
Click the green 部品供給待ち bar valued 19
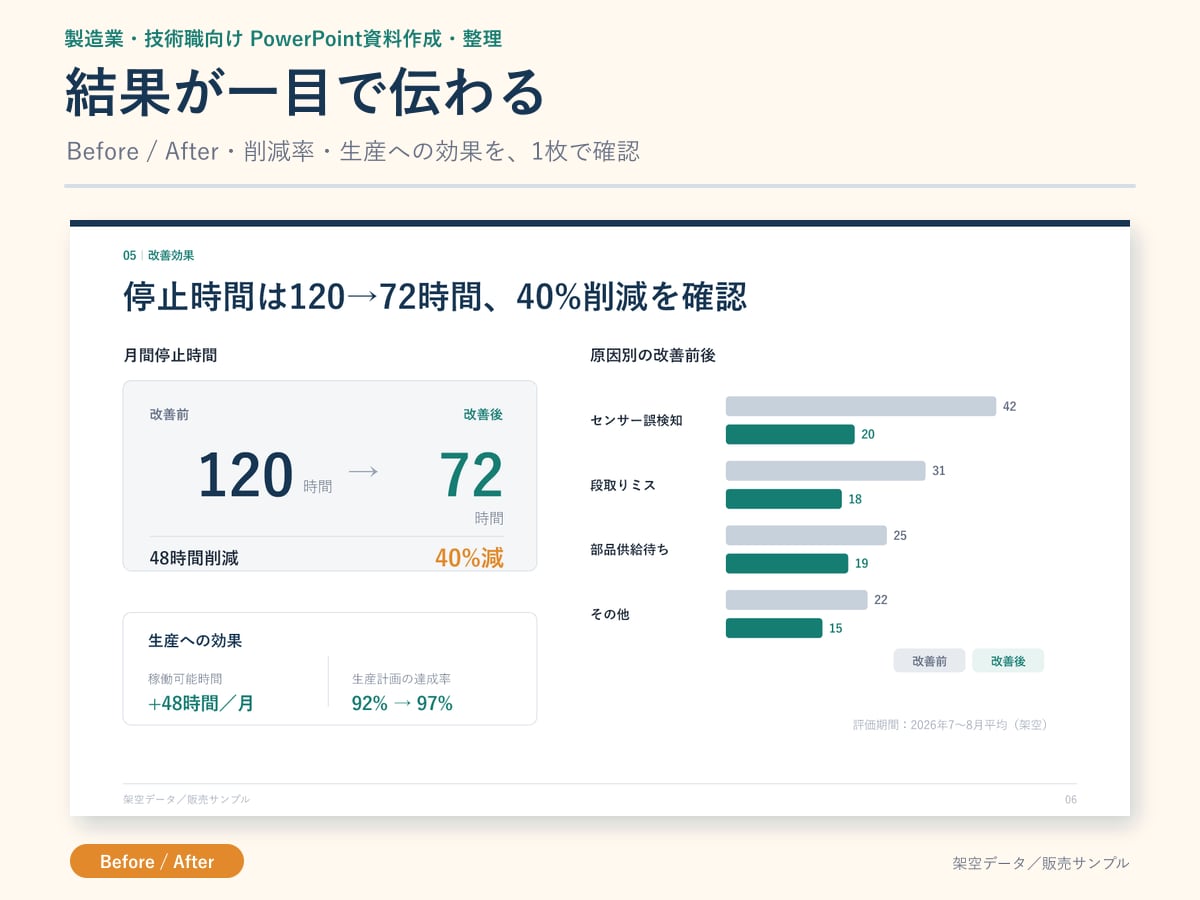coord(787,563)
